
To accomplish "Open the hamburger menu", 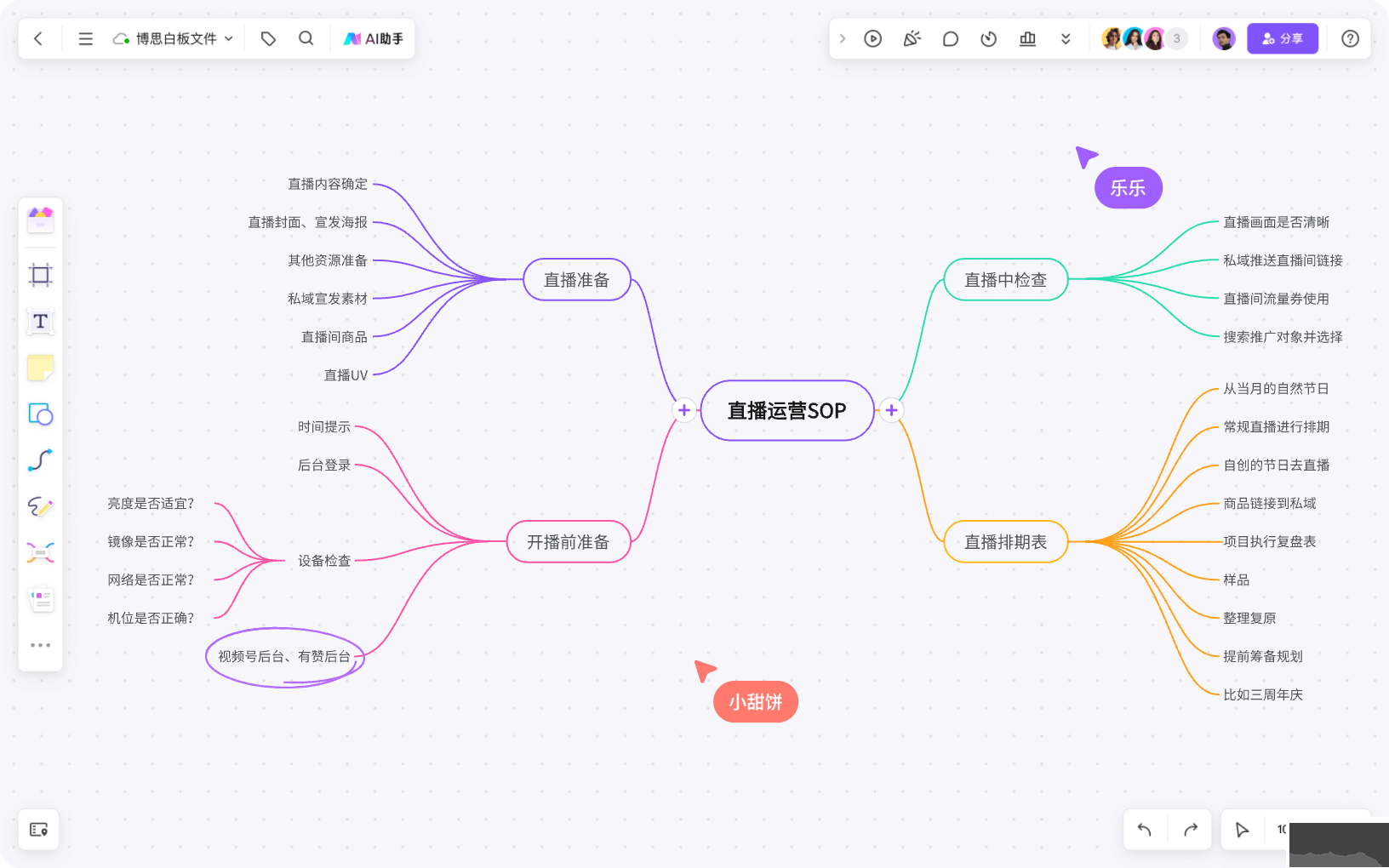I will tap(85, 38).
